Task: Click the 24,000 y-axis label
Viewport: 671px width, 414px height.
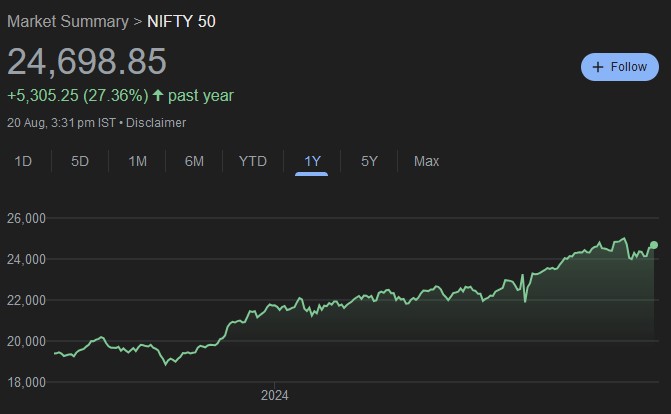Action: pos(26,259)
